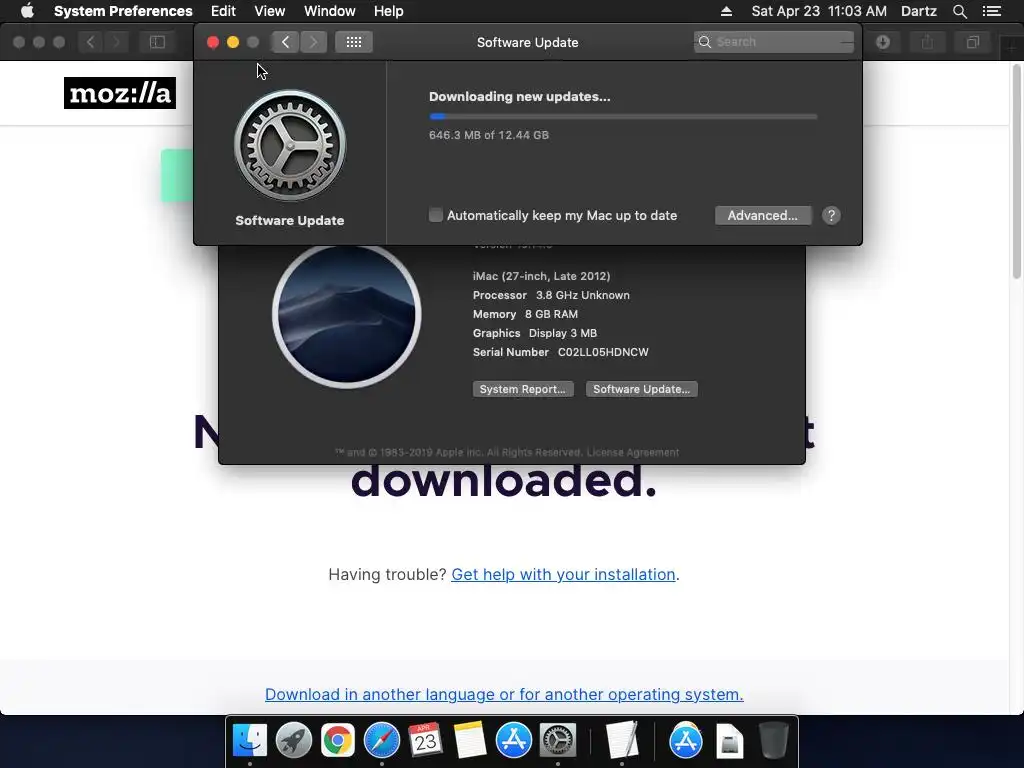The height and width of the screenshot is (768, 1024).
Task: Go back in System Preferences
Action: [285, 42]
